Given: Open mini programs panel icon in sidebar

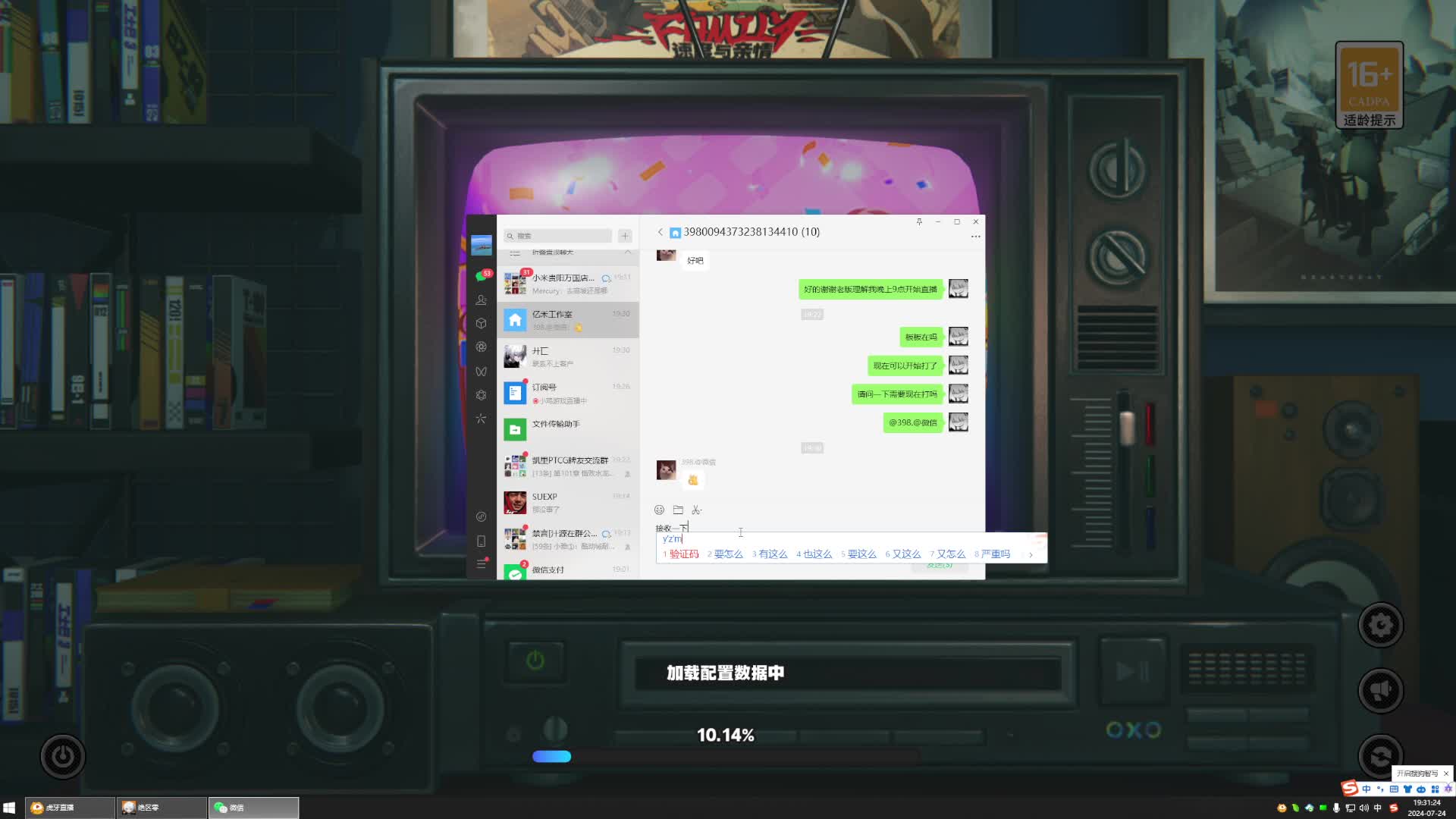Looking at the screenshot, I should 481,517.
